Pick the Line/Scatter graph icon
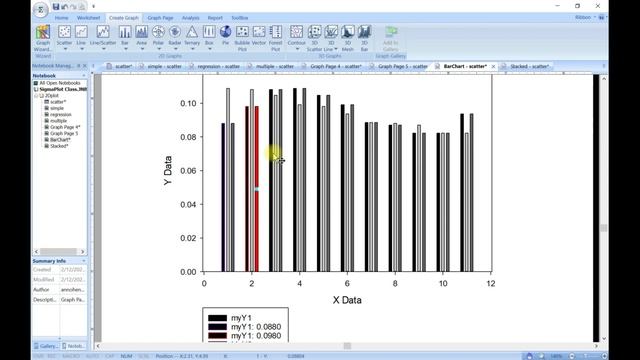Viewport: 640px width, 360px height. click(103, 32)
